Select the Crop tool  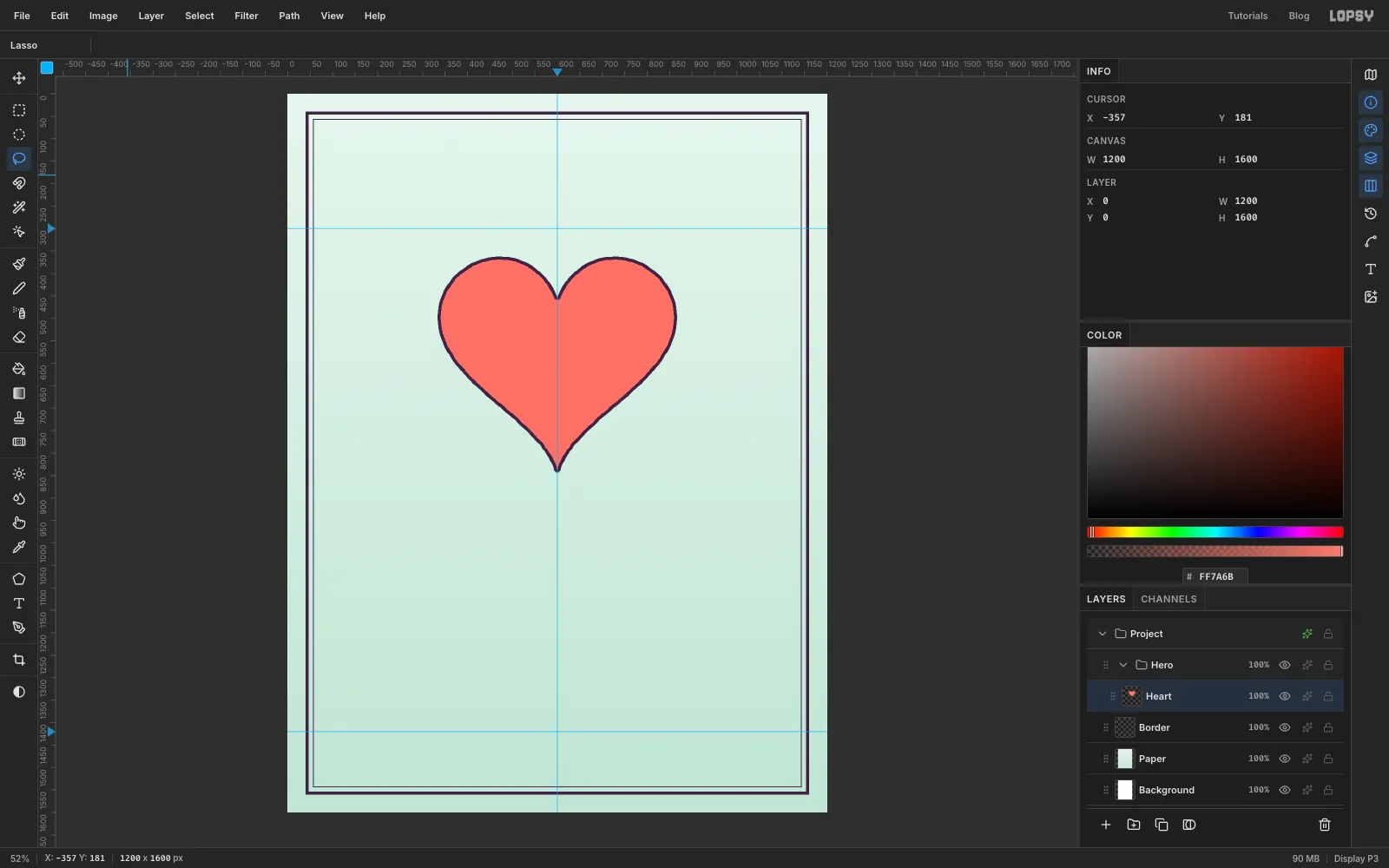click(19, 660)
